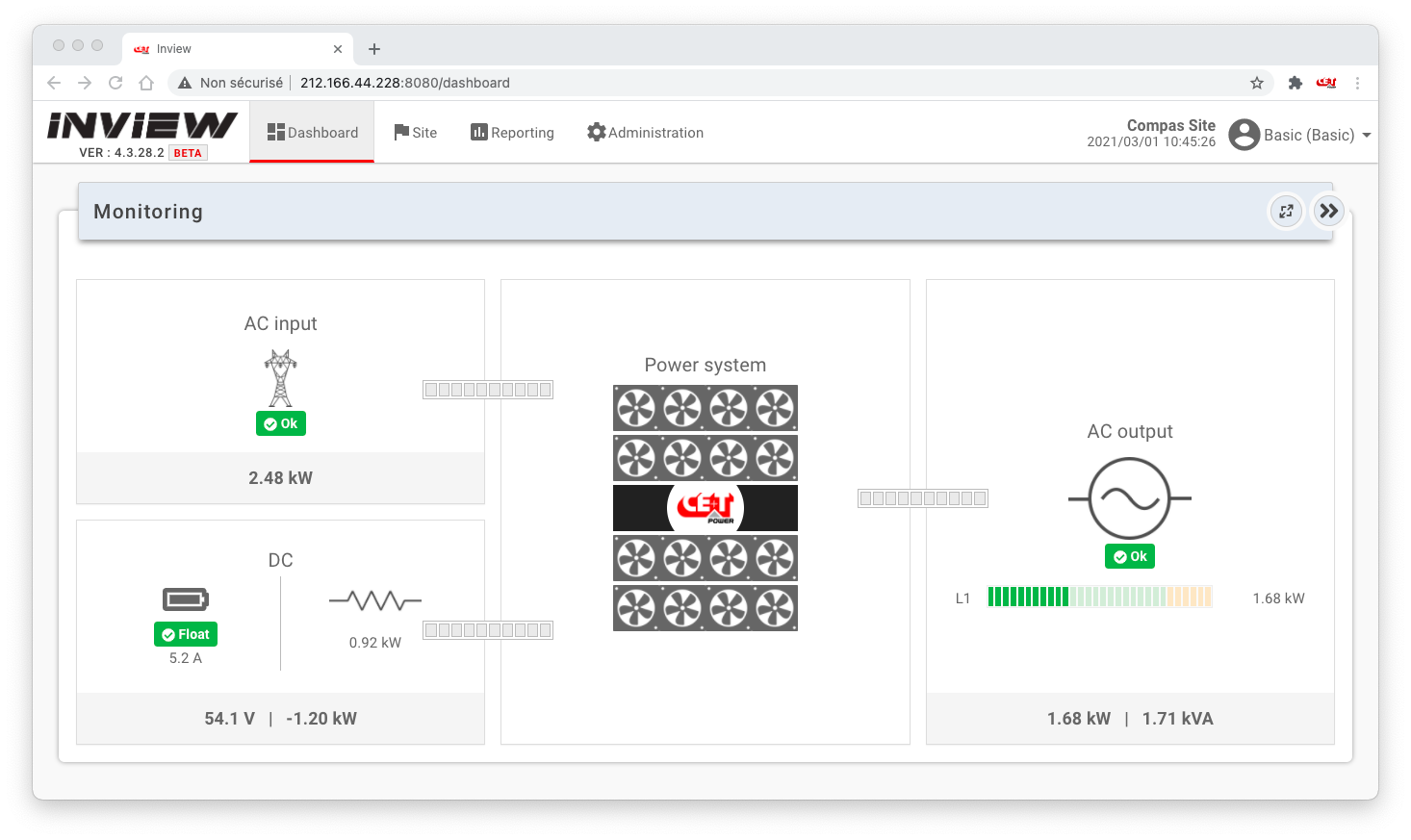The height and width of the screenshot is (840, 1411).
Task: Click the 1.68 kW value next to the L1 bar
Action: coord(1278,598)
